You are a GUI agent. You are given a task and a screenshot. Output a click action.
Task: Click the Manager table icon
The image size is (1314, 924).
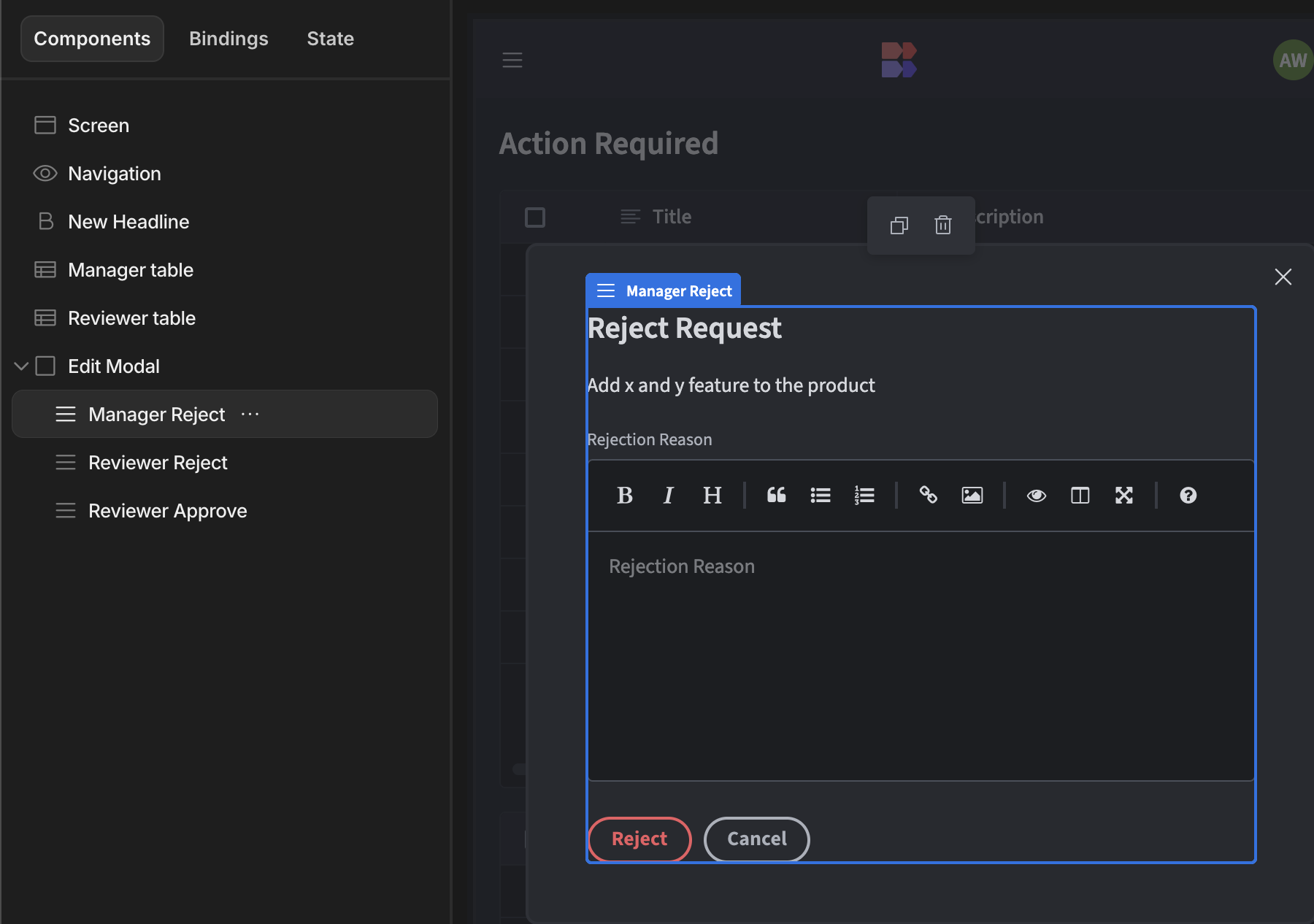point(45,270)
